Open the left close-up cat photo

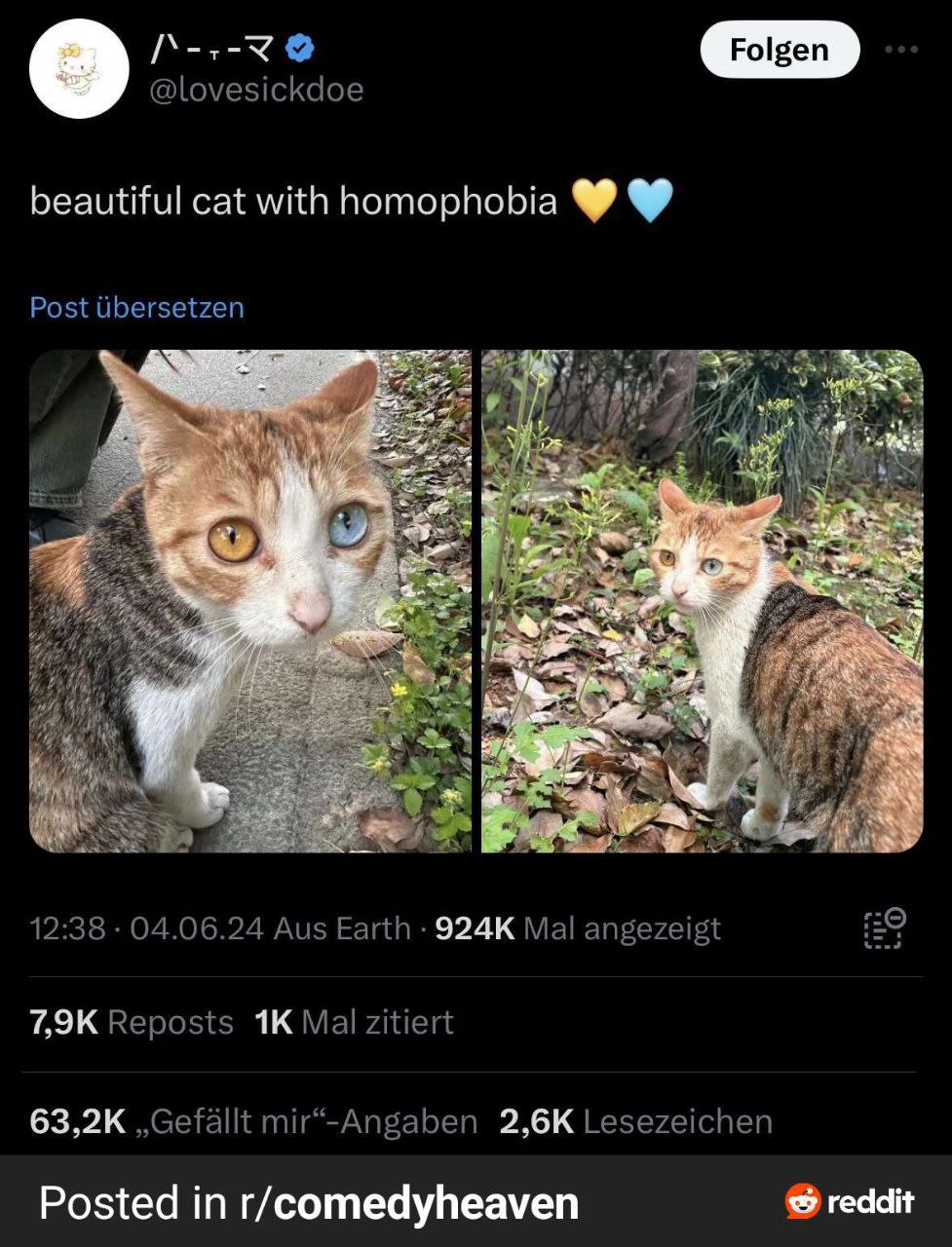pyautogui.click(x=250, y=601)
